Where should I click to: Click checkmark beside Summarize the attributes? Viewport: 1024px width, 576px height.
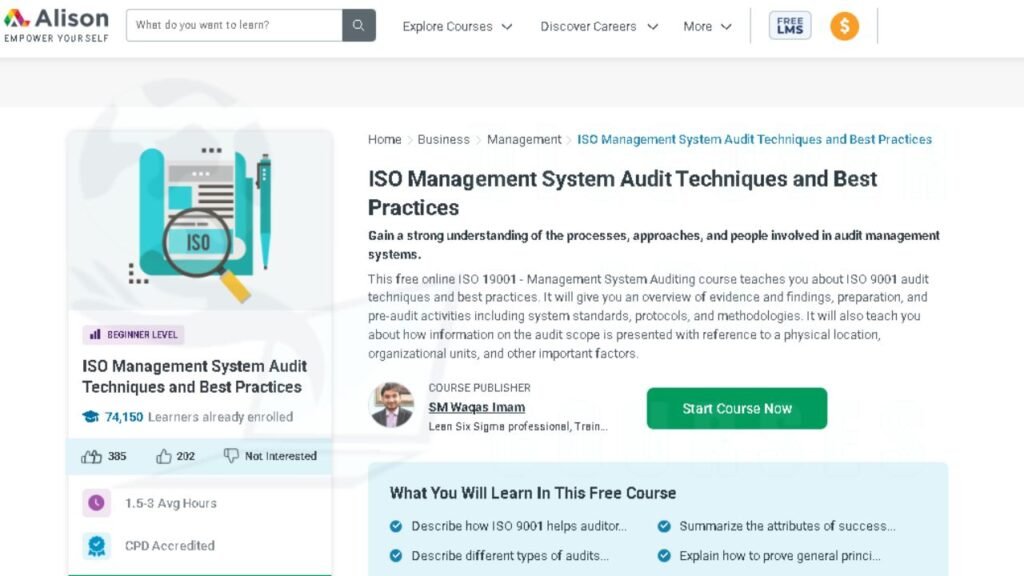(x=664, y=526)
